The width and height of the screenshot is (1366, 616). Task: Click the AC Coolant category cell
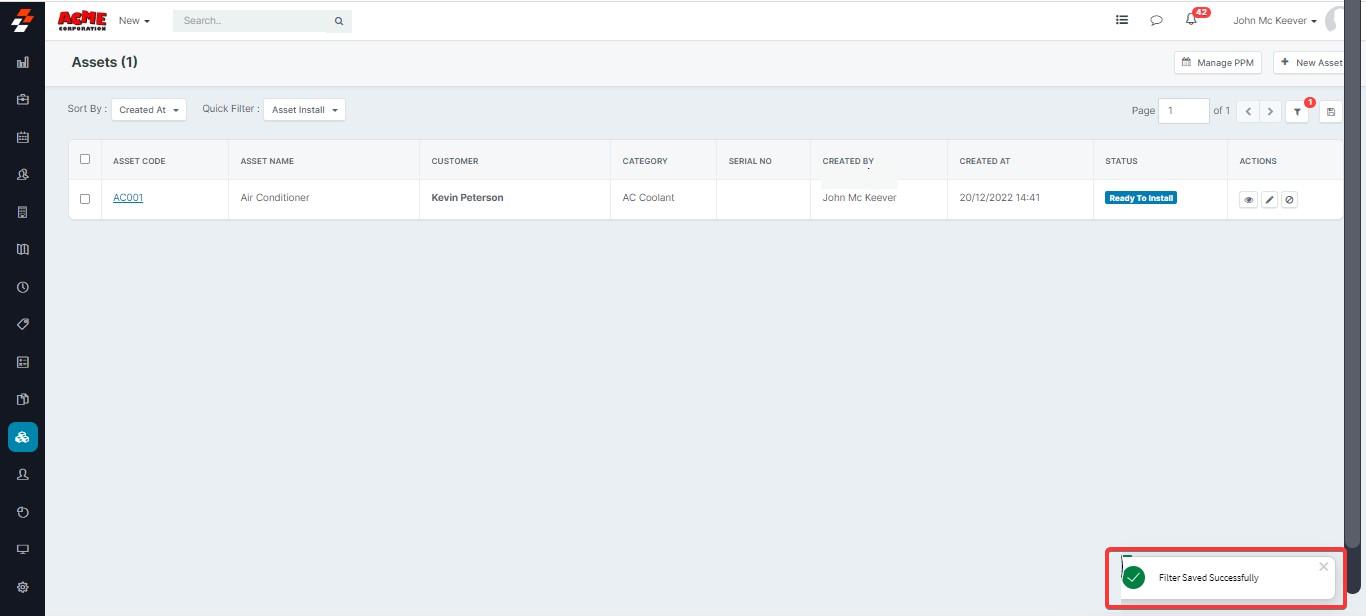point(648,198)
